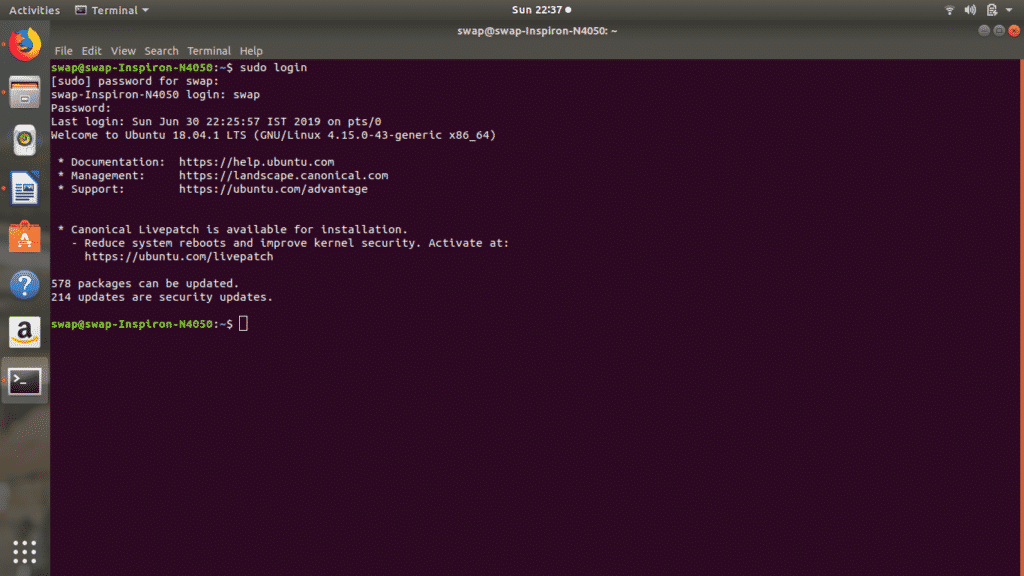Open the Help icon in the dock
This screenshot has height=576, width=1024.
(25, 285)
